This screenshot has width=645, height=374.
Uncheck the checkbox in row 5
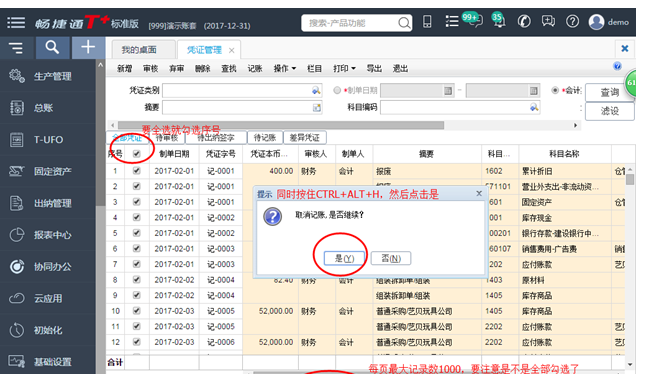137,233
